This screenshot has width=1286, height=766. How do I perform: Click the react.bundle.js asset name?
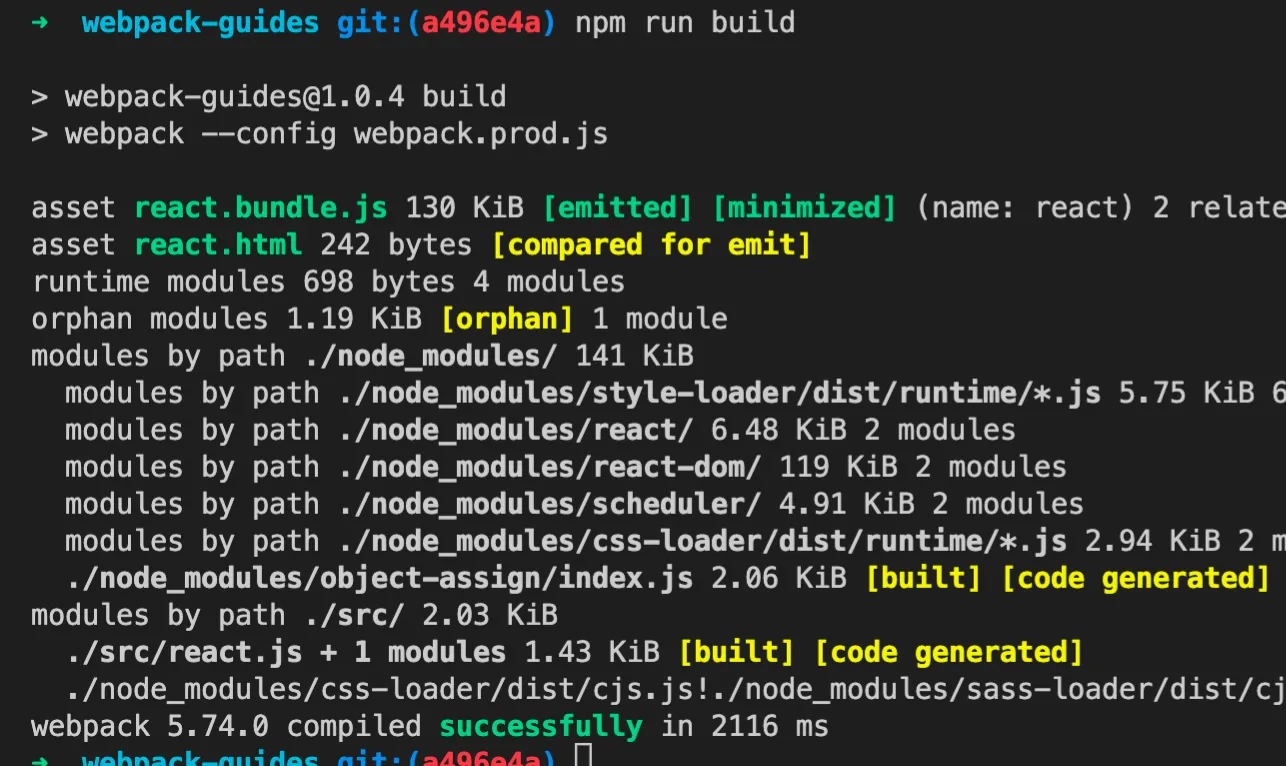click(x=261, y=208)
